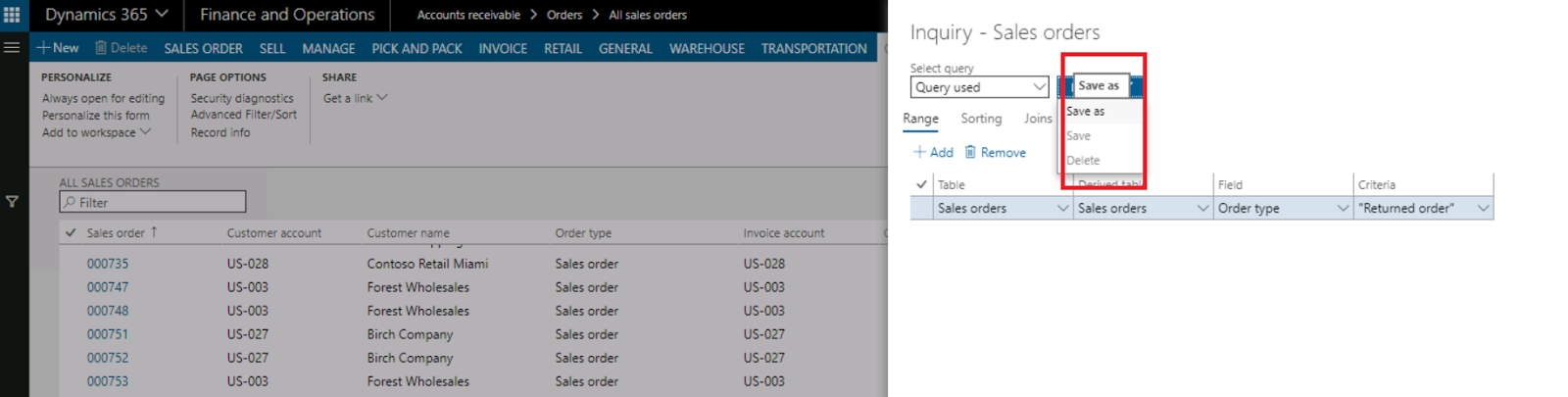This screenshot has height=397, width=1568.
Task: Expand the Add to workspace dropdown
Action: pyautogui.click(x=145, y=132)
